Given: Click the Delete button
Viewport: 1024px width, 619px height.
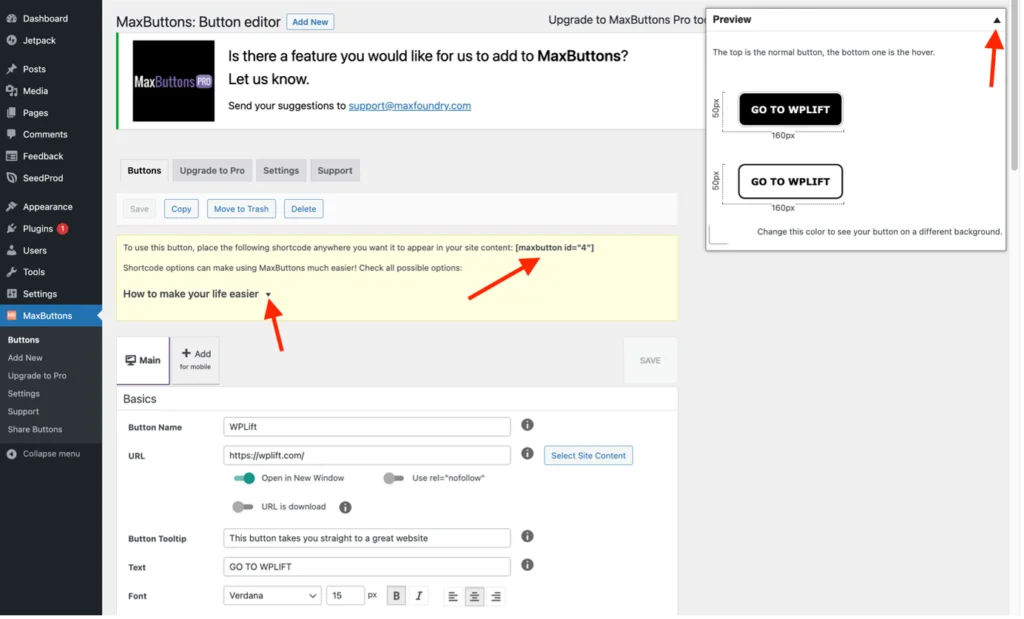Looking at the screenshot, I should pos(304,209).
